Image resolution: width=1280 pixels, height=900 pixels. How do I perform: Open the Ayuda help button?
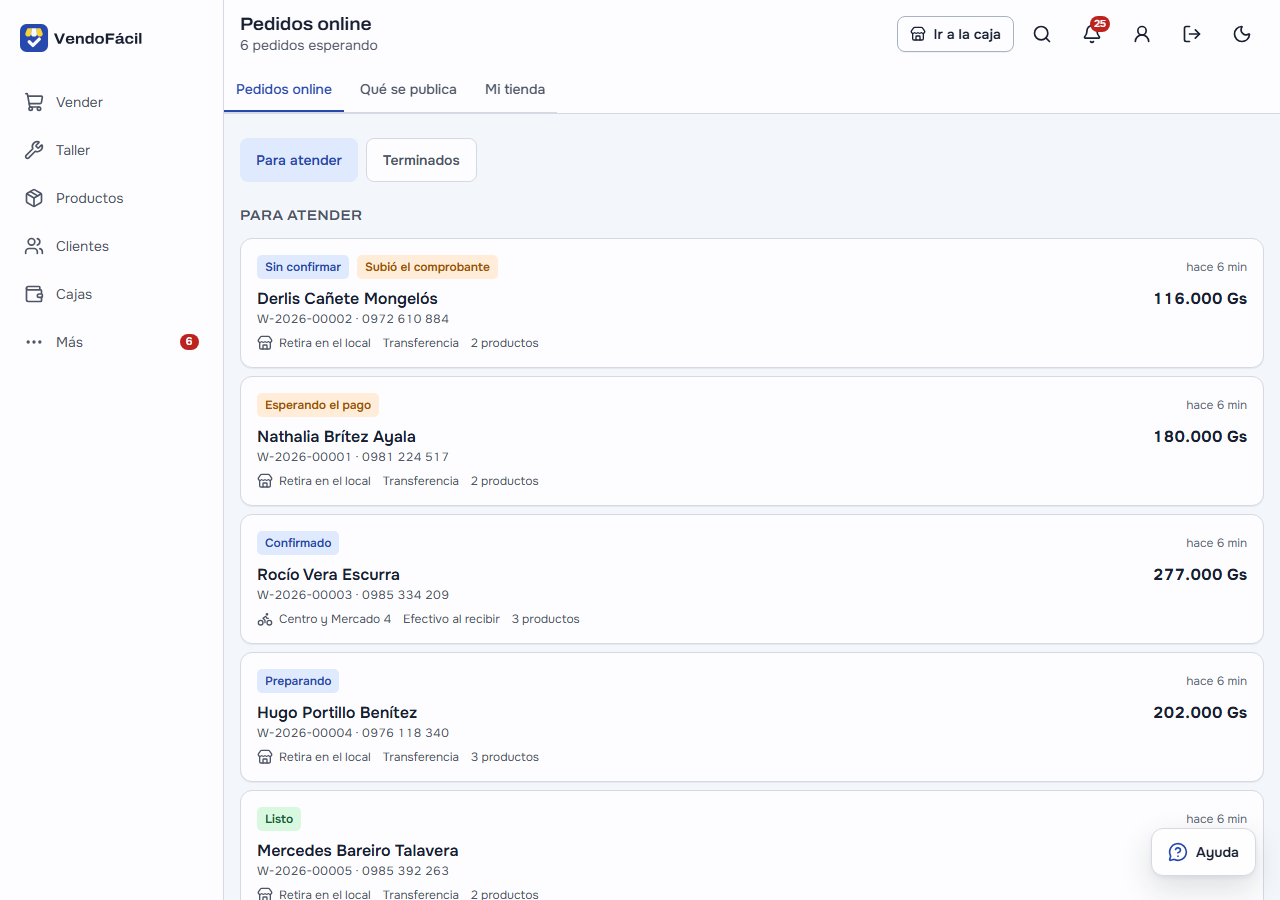coord(1203,852)
